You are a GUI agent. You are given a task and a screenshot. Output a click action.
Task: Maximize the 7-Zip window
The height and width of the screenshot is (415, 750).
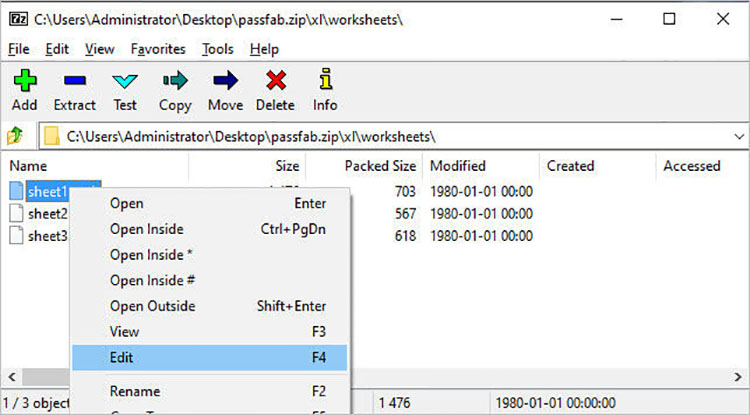click(669, 19)
